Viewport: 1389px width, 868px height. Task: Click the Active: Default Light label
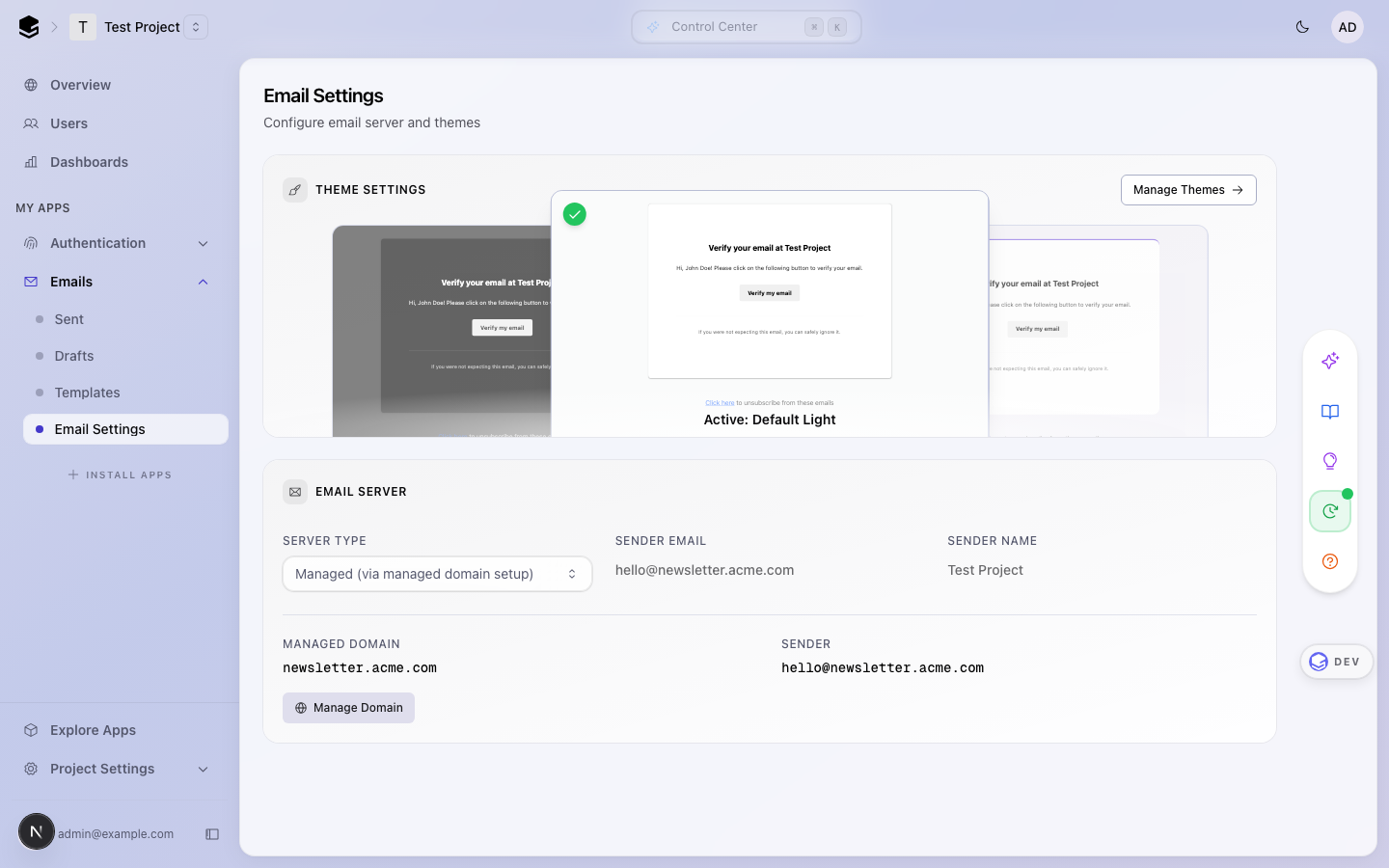pos(770,420)
